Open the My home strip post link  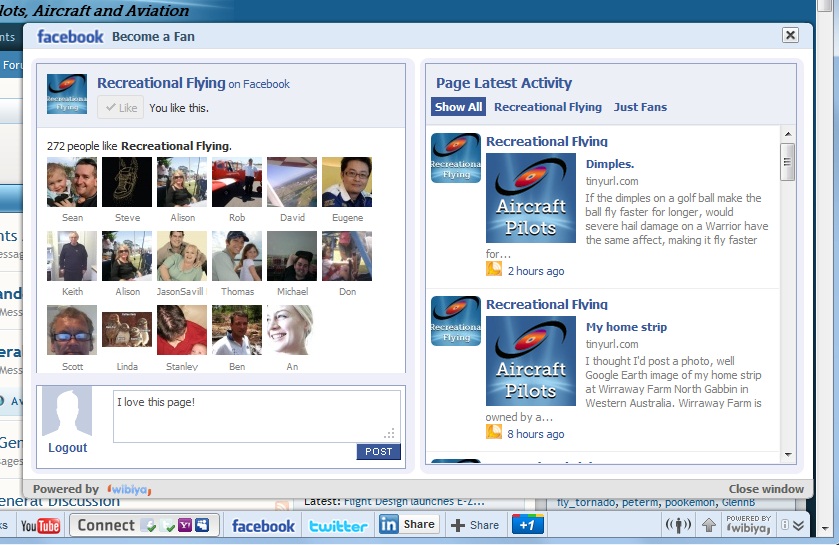pyautogui.click(x=626, y=327)
